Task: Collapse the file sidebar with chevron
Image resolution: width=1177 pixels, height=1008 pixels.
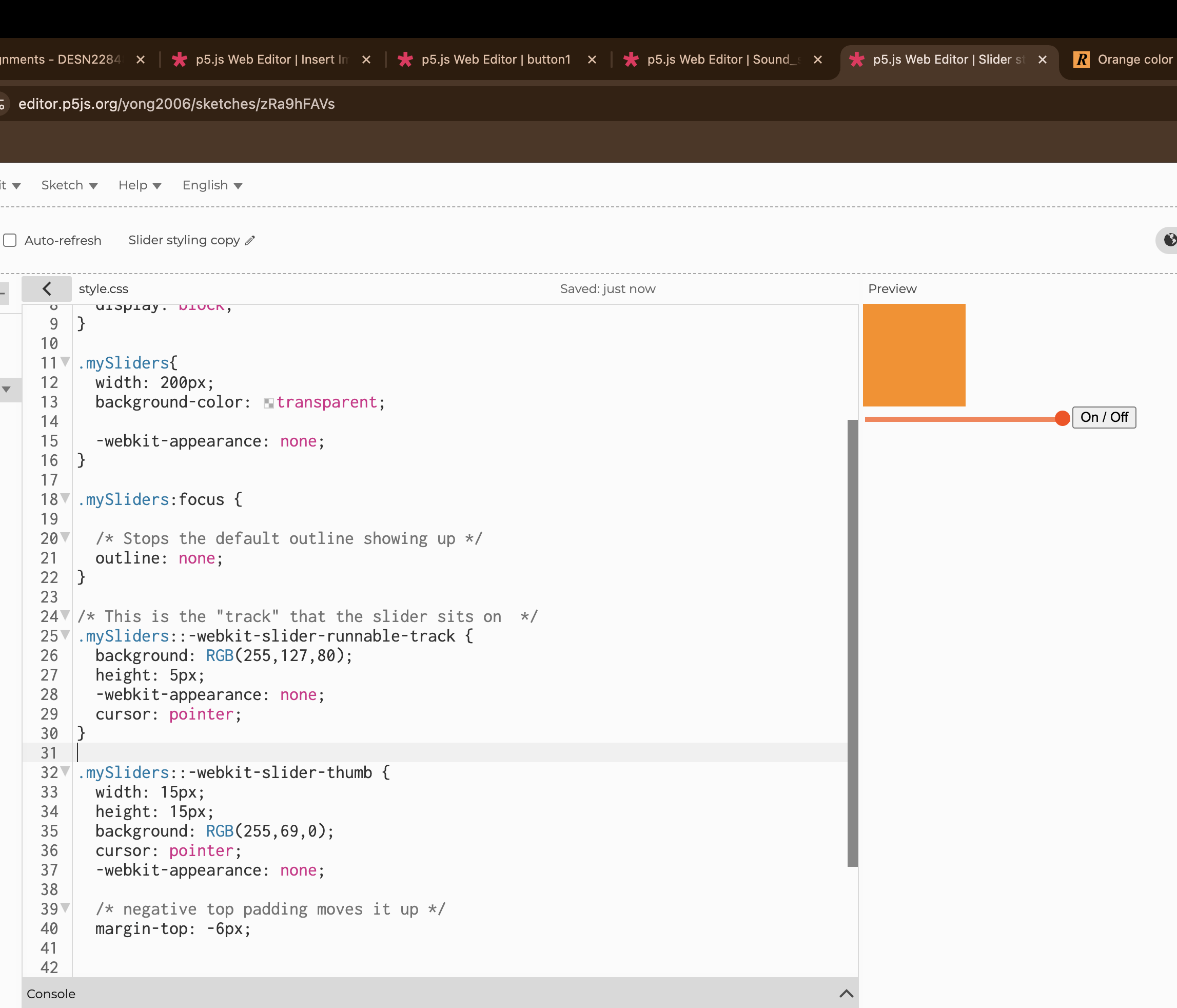Action: [x=47, y=288]
